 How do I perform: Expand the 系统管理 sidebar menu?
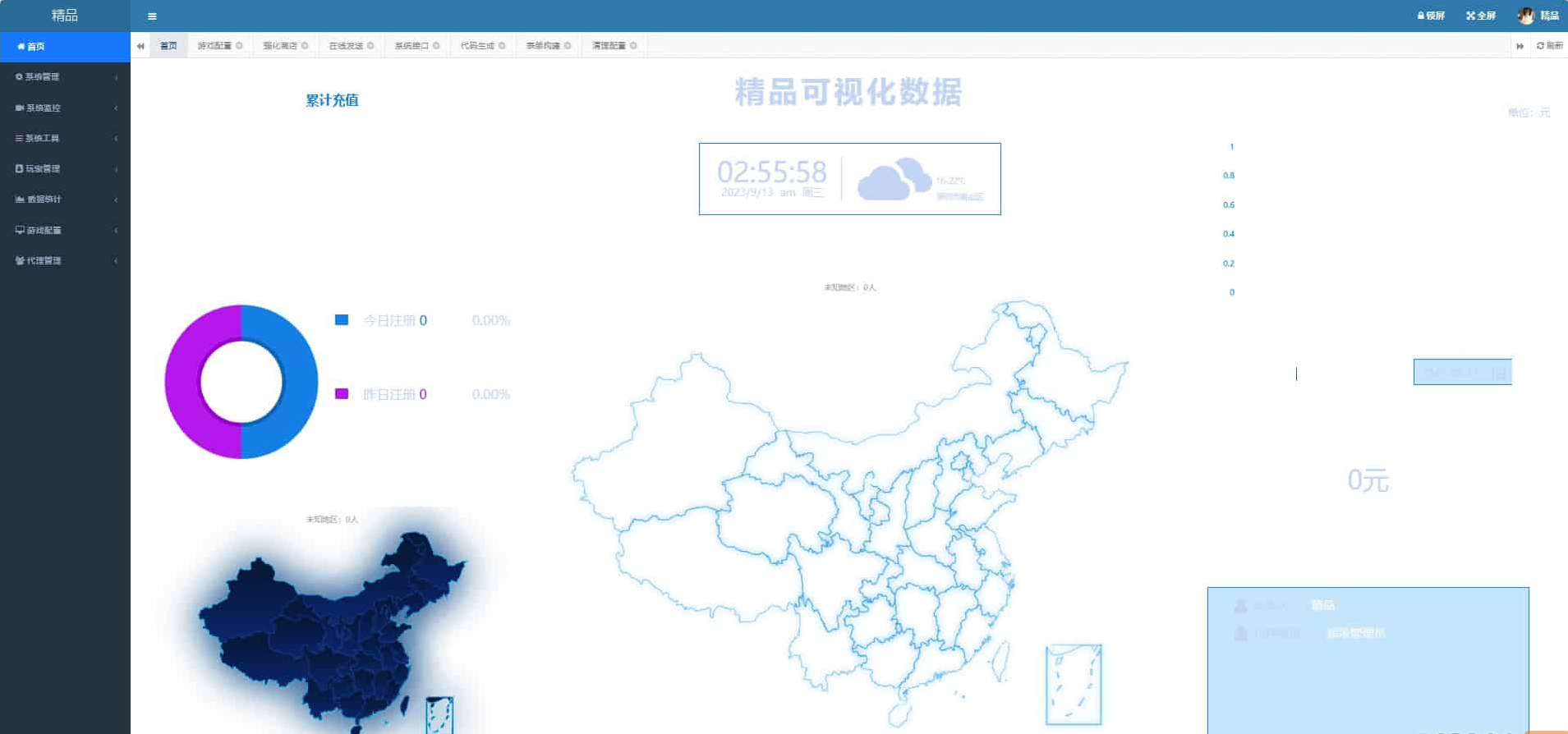[64, 77]
